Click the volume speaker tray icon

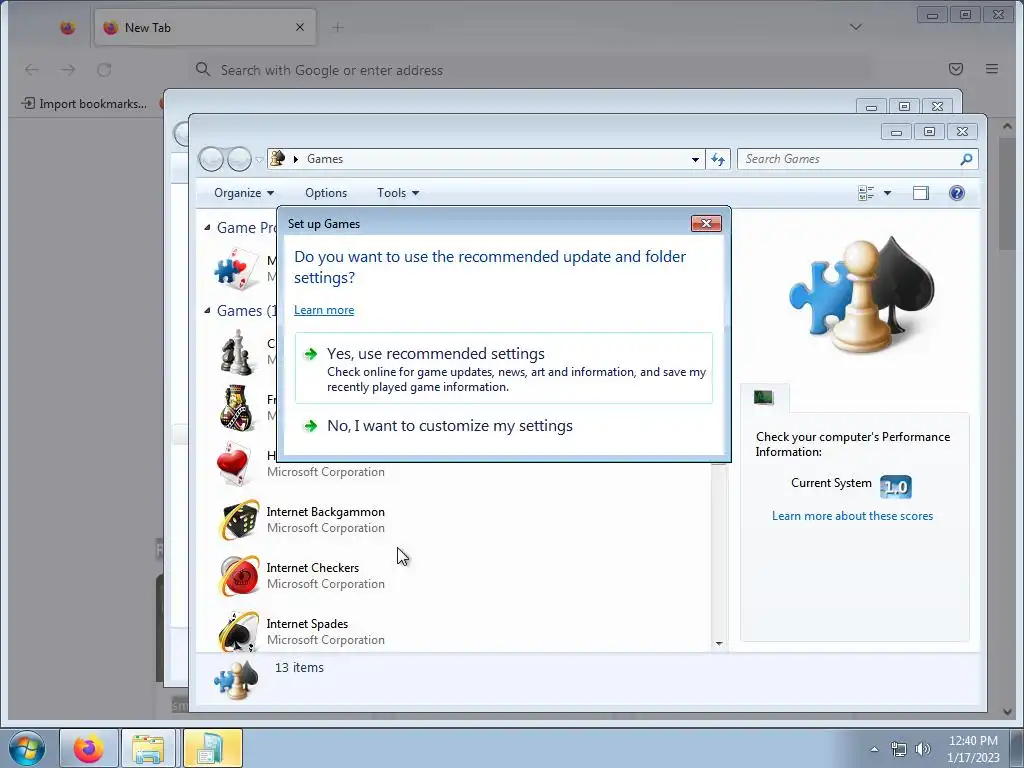[923, 749]
